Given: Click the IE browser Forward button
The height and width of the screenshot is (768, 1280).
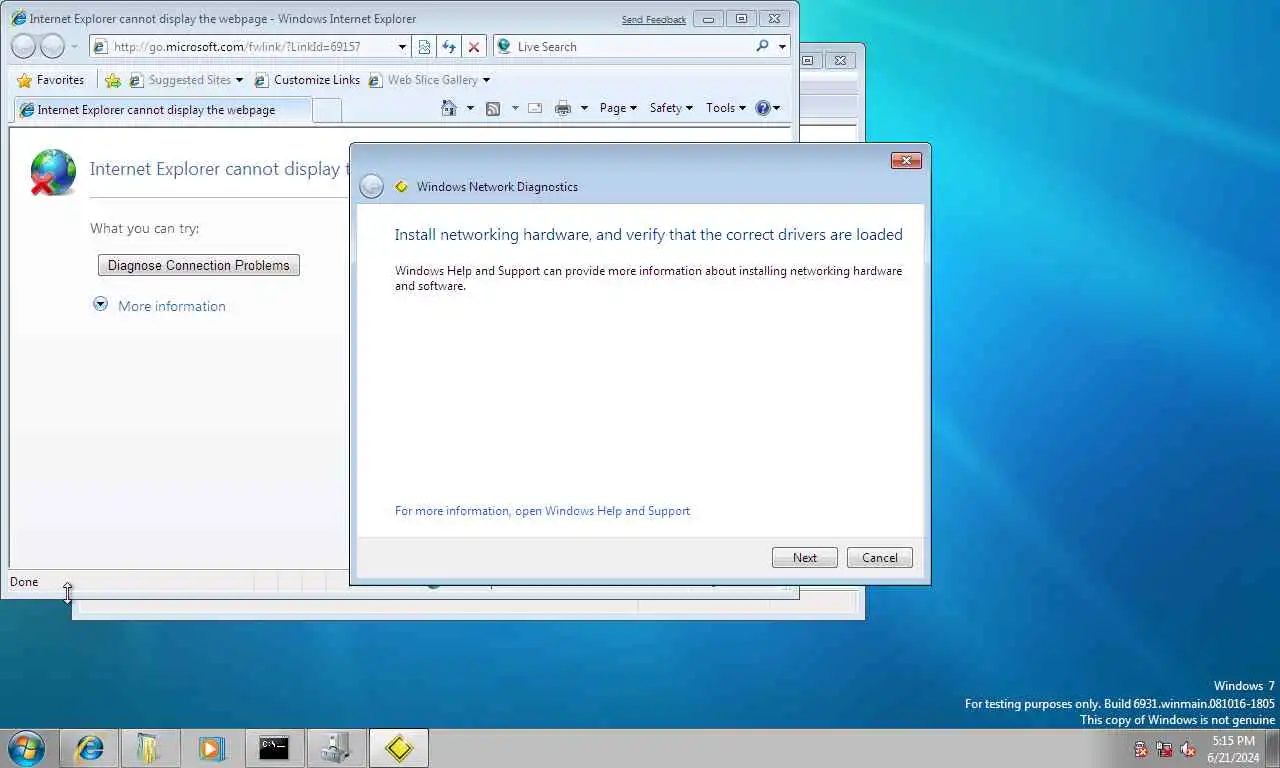Looking at the screenshot, I should [x=53, y=46].
